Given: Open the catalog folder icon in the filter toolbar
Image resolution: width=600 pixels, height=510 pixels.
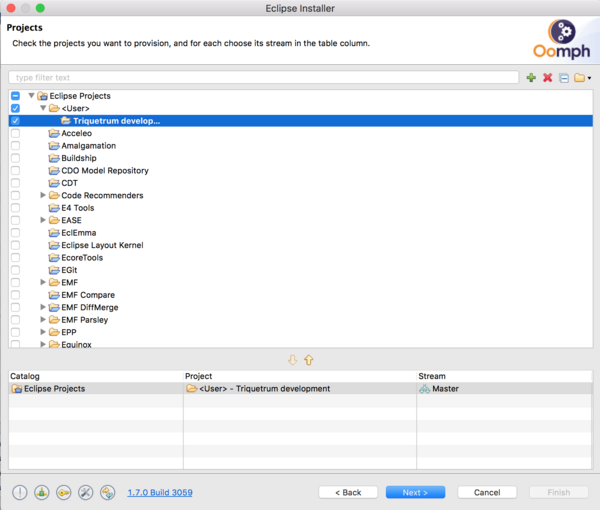Looking at the screenshot, I should coord(579,78).
